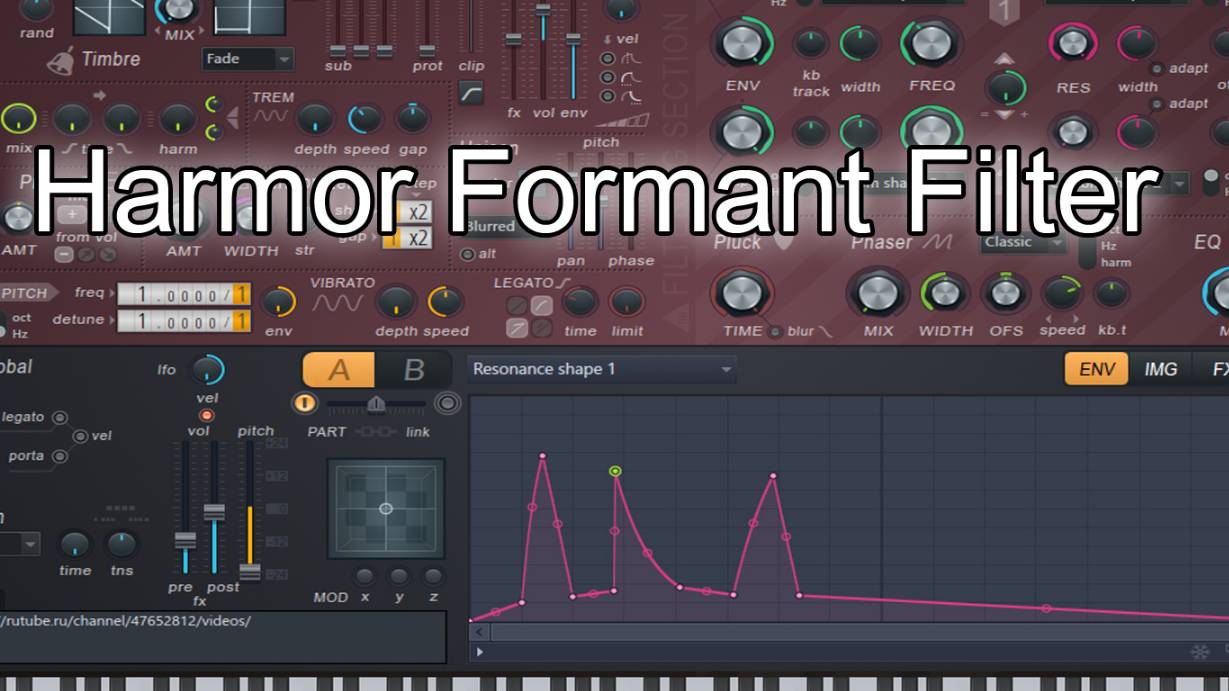This screenshot has width=1229, height=691.
Task: Click the green envelope point
Action: pos(616,470)
